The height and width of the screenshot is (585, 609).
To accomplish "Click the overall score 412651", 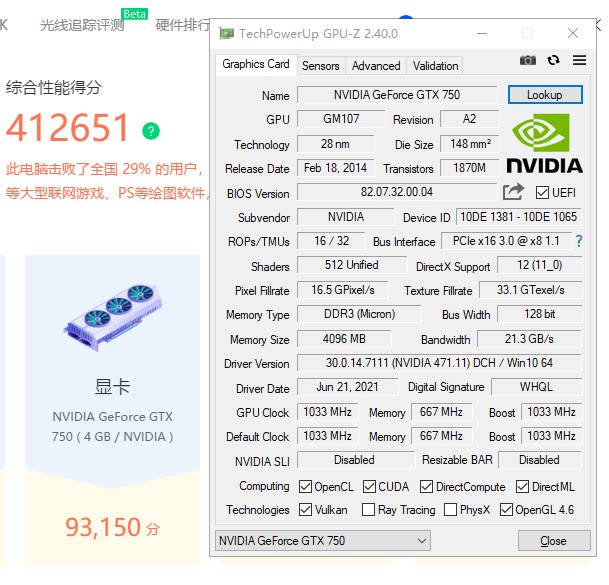I will (x=68, y=127).
